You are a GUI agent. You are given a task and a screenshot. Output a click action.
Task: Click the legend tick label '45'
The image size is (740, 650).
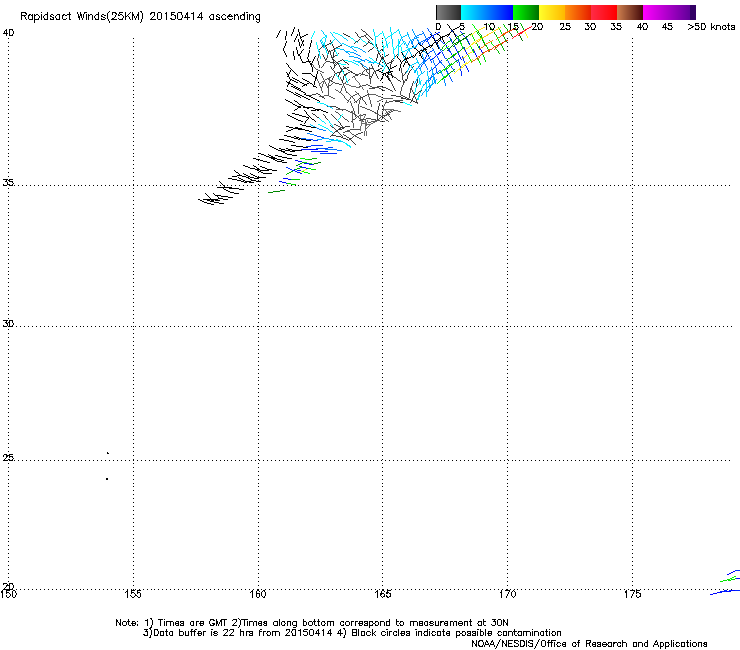tap(667, 27)
